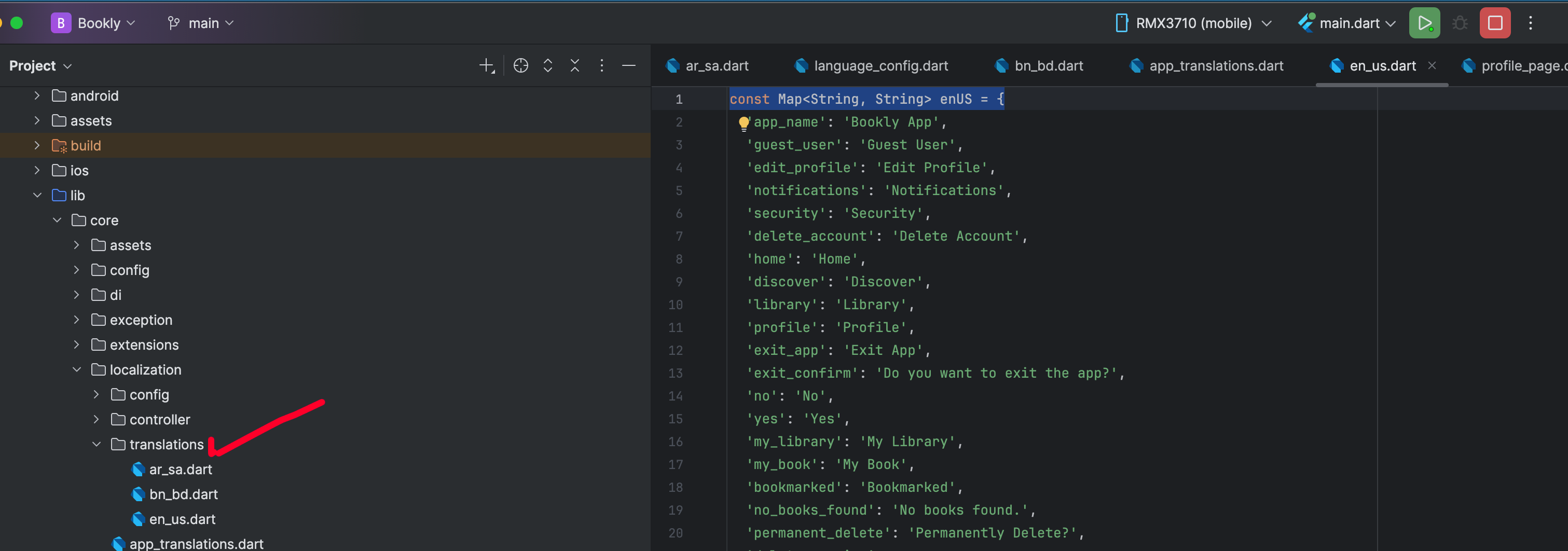The height and width of the screenshot is (551, 1568).
Task: Select ar_sa.dart in the project tree
Action: (180, 470)
